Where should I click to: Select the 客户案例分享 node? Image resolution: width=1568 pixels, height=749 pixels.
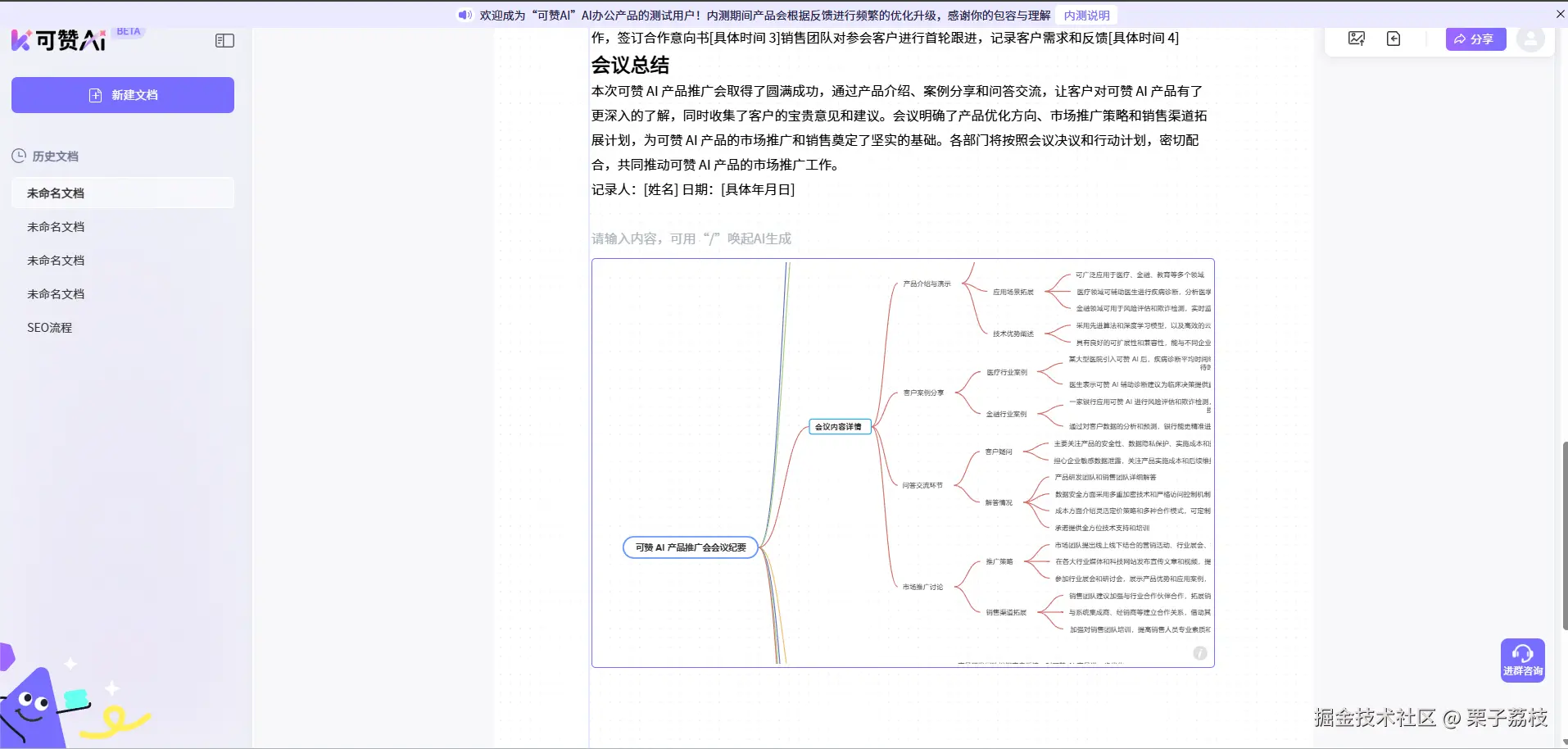point(923,393)
